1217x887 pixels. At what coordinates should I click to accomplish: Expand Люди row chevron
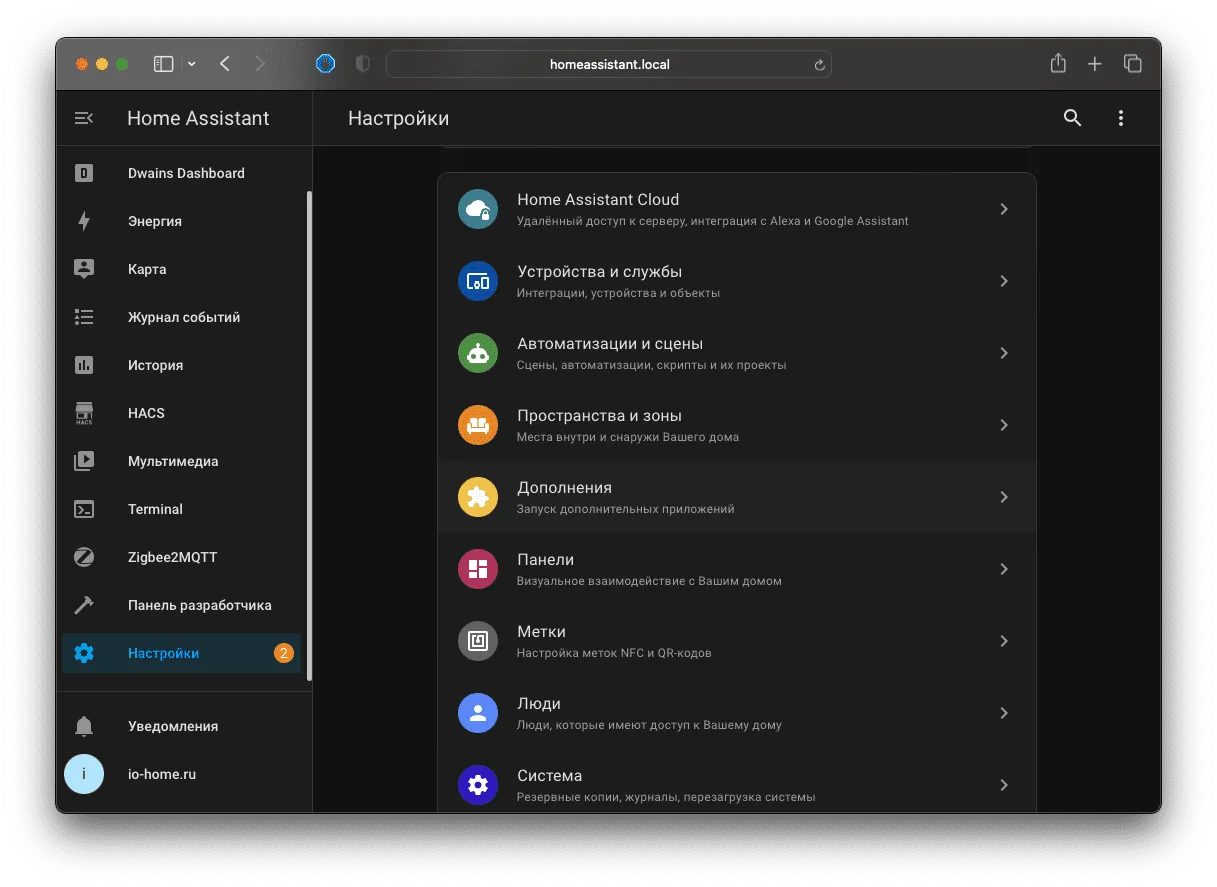click(1004, 713)
